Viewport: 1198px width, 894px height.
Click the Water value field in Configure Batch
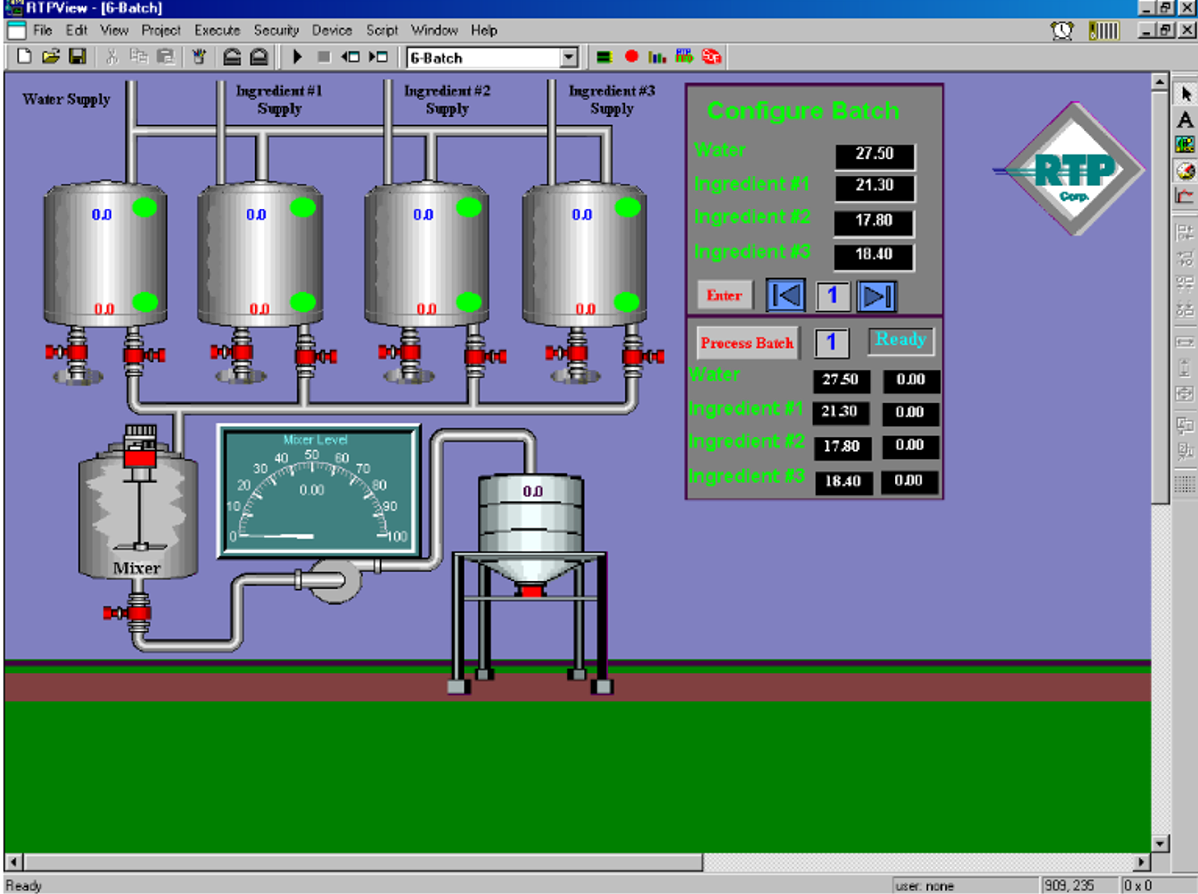pos(874,157)
